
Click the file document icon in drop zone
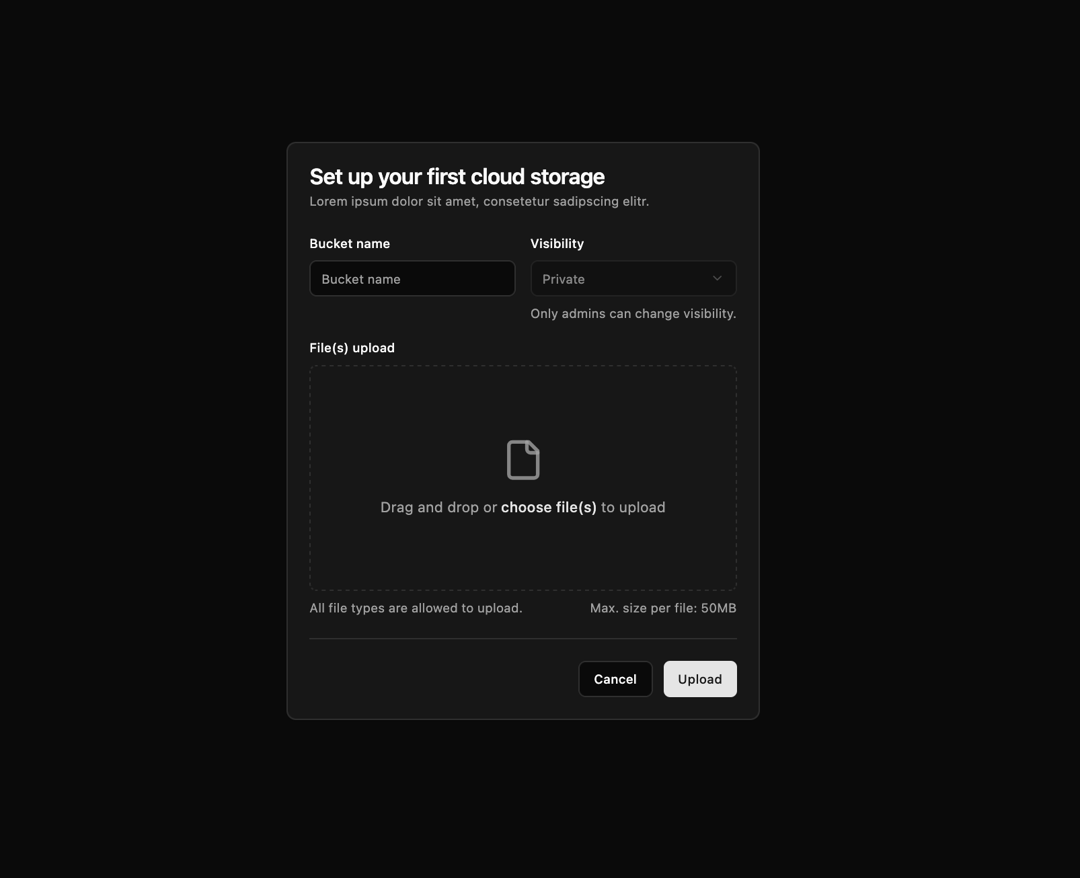523,459
